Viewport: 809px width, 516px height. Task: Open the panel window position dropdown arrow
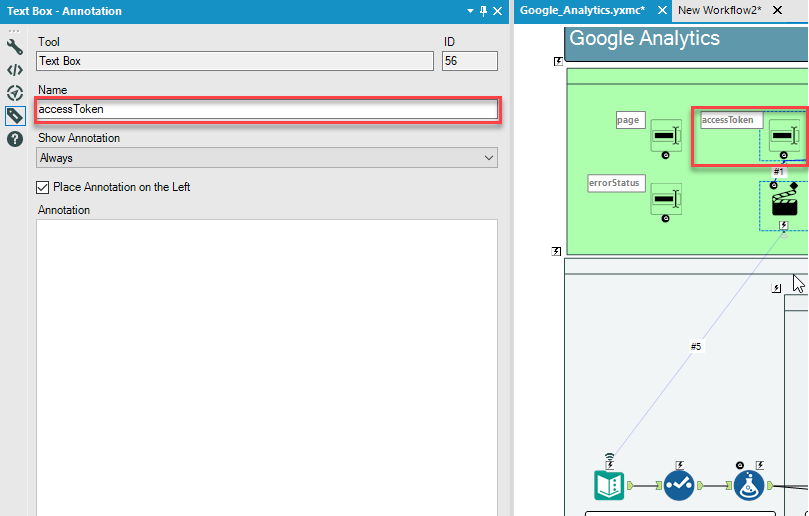[x=470, y=11]
